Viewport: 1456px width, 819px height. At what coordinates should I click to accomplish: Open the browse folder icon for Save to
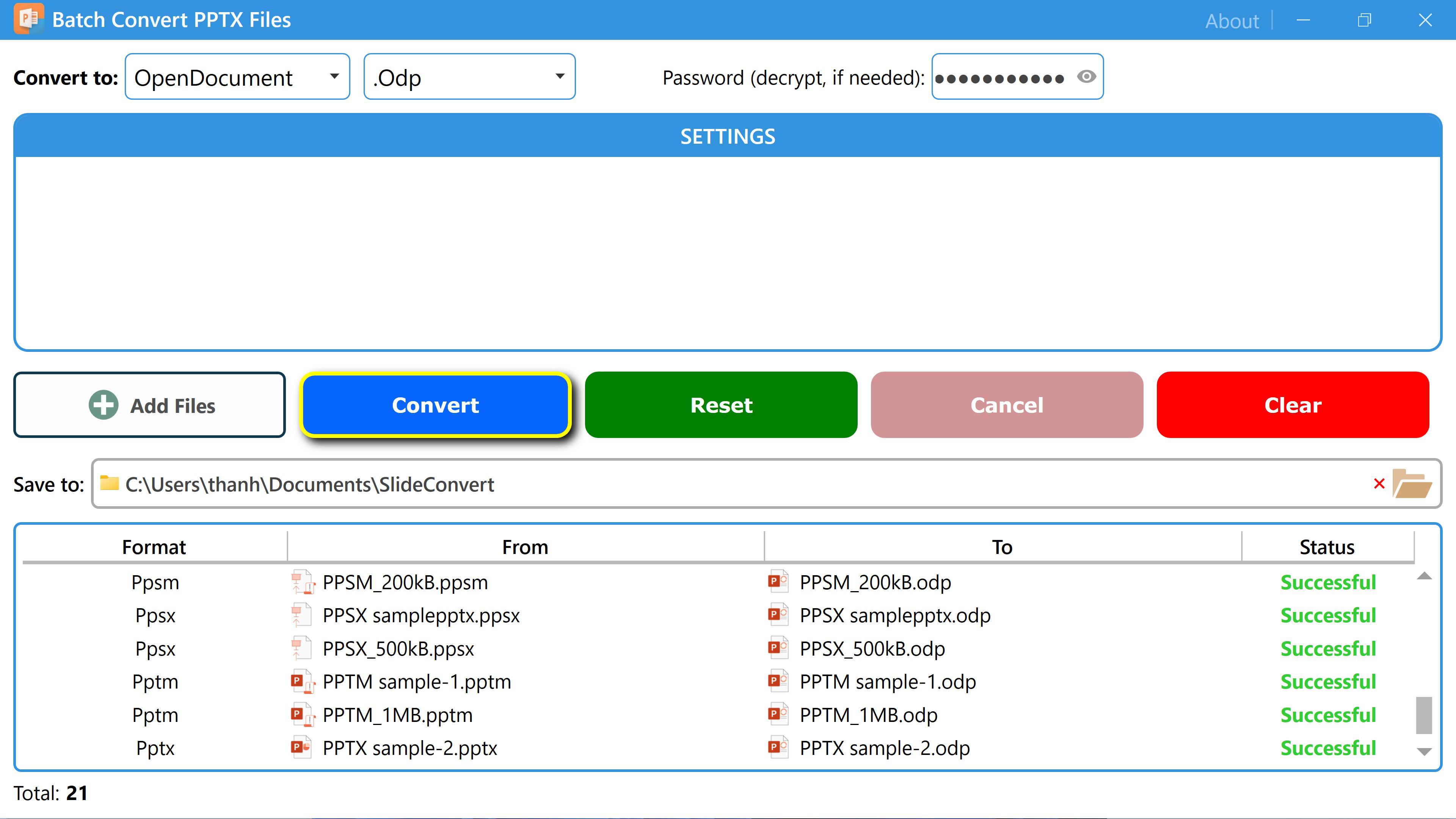(x=1411, y=484)
